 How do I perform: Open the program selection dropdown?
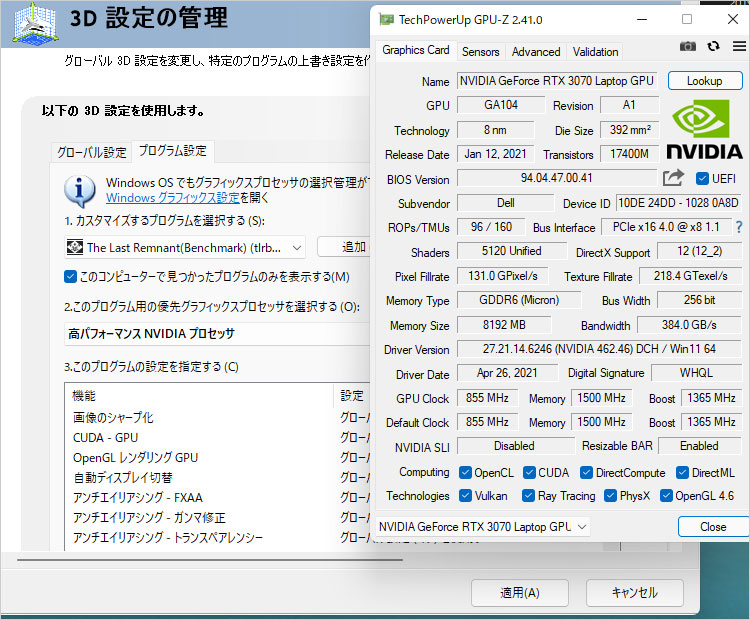[x=185, y=247]
